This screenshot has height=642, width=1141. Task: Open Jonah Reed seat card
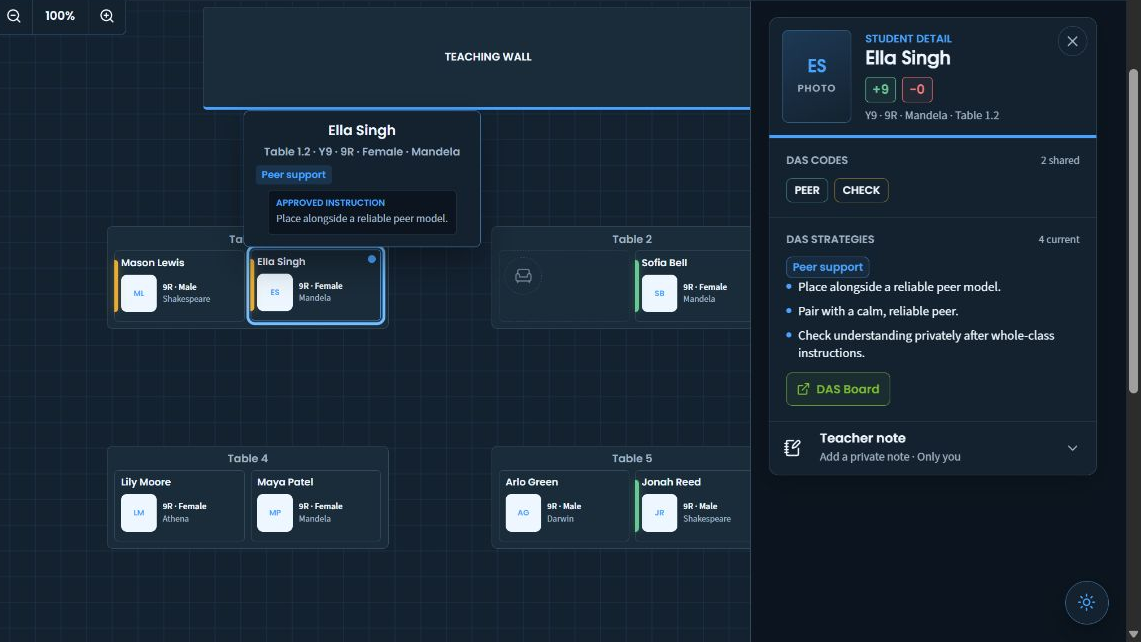(693, 505)
